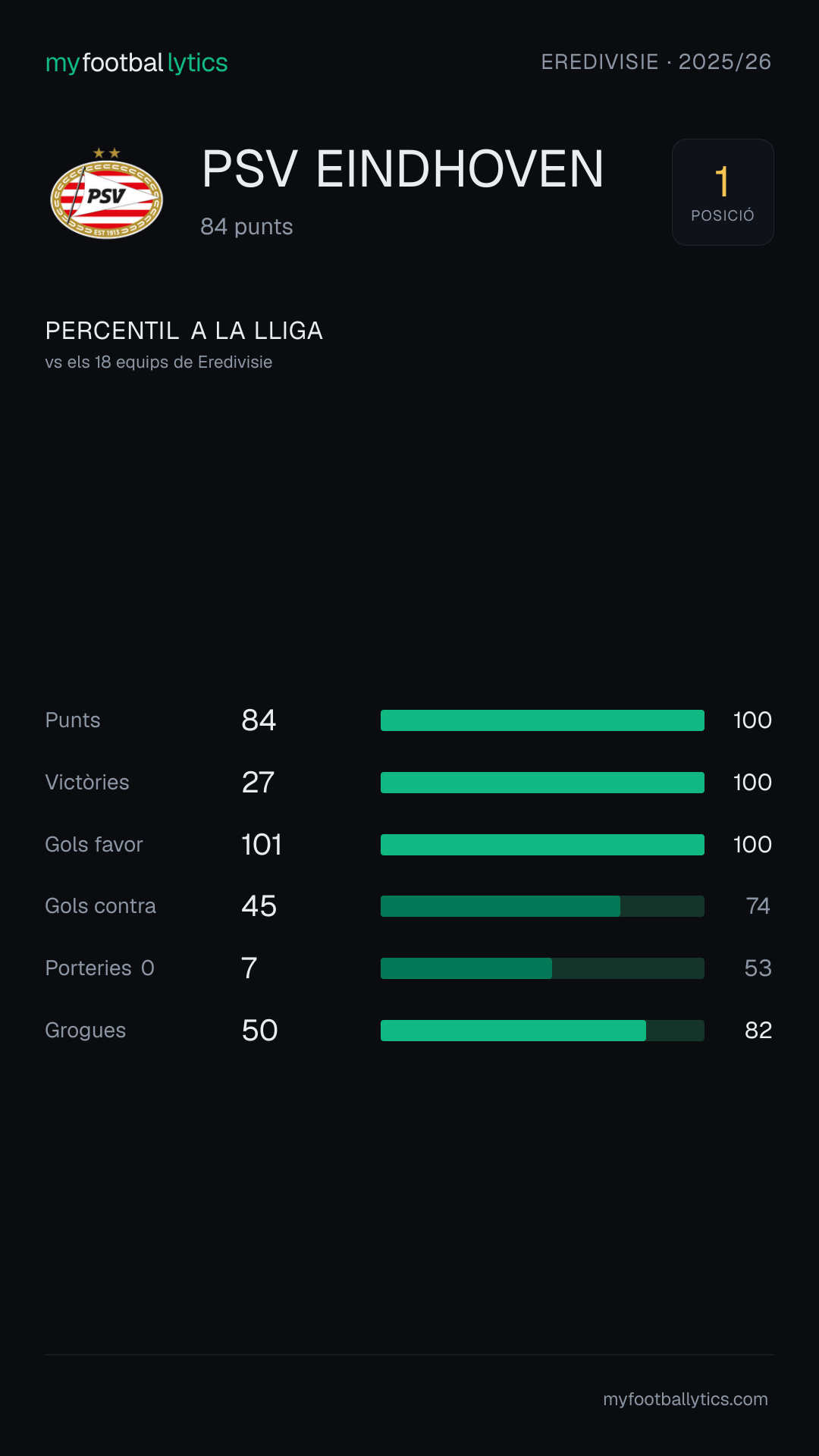Click the Grogues percentile bar

tap(542, 1031)
